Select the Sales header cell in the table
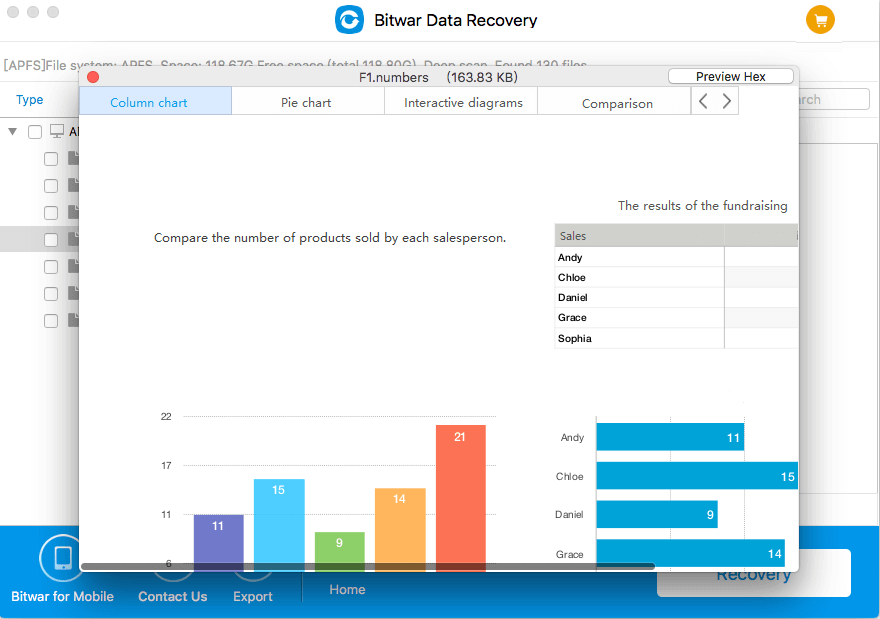The image size is (880, 619). (639, 236)
